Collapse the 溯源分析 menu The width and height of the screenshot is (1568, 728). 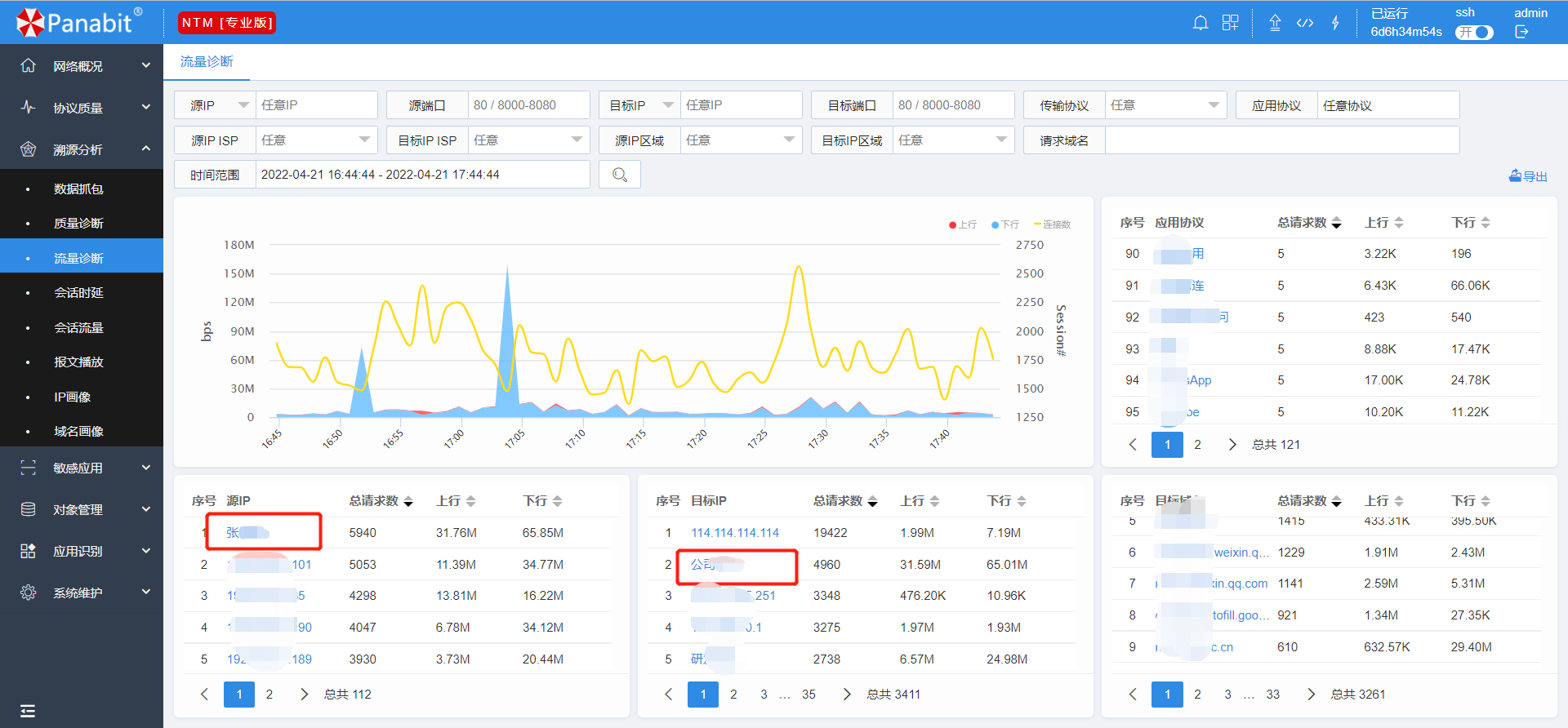tap(82, 149)
